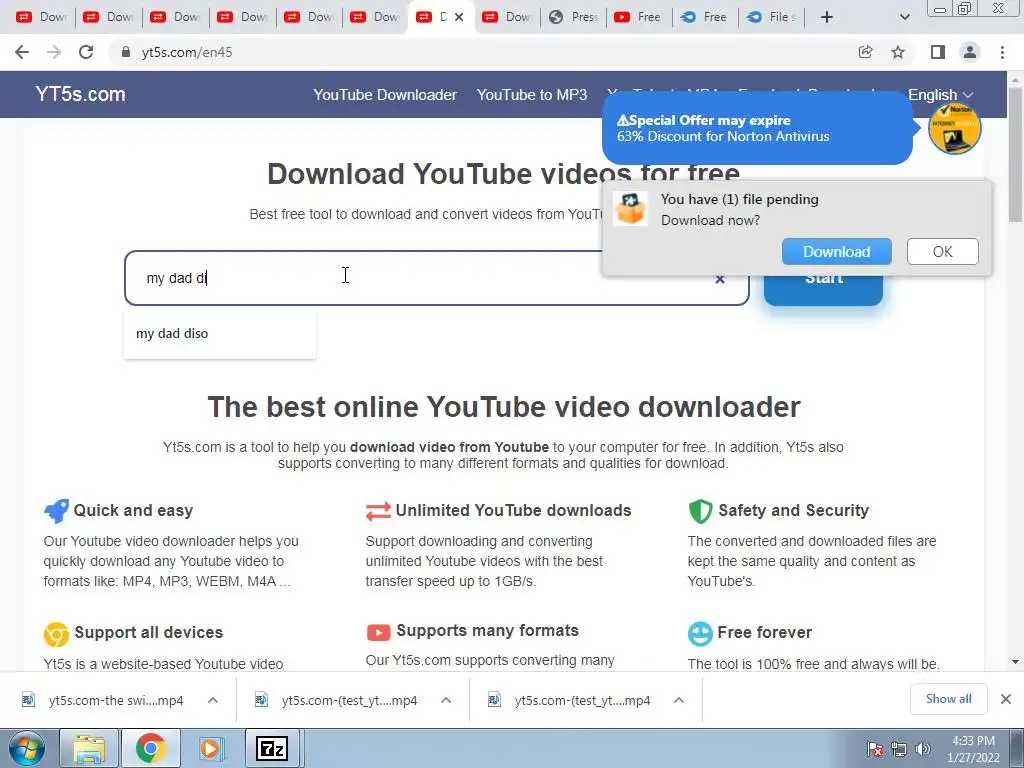Click the rocket Quick and easy icon
1024x768 pixels.
pos(56,511)
